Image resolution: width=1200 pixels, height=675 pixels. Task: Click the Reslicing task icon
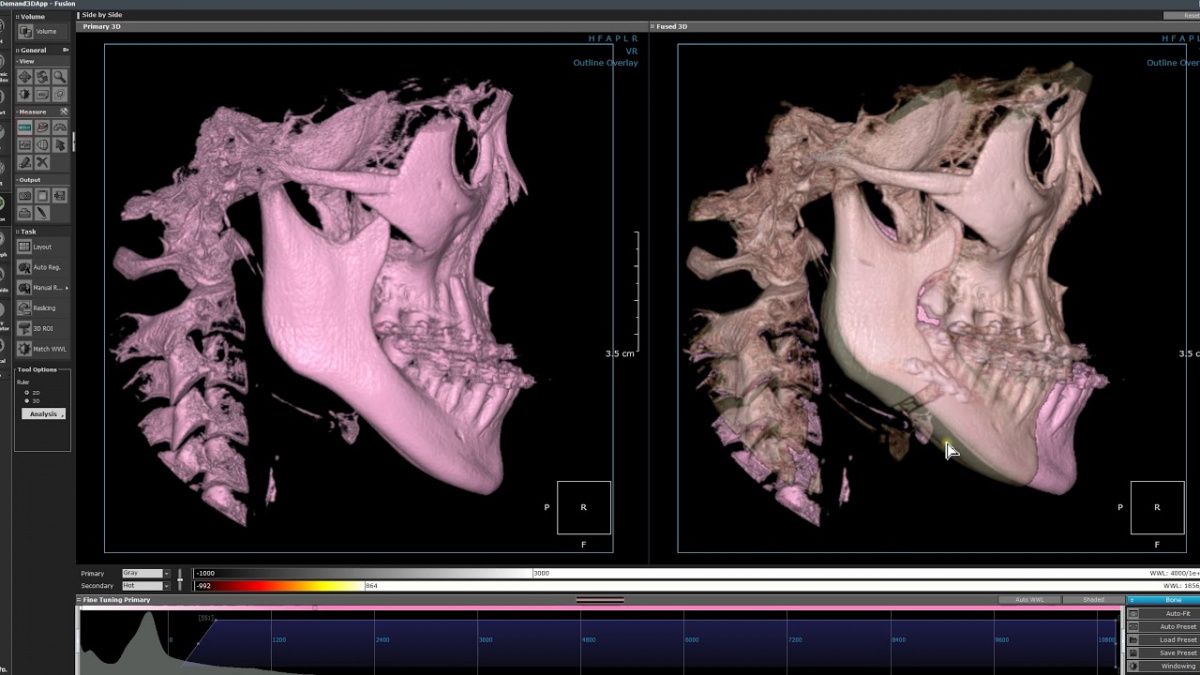26,308
